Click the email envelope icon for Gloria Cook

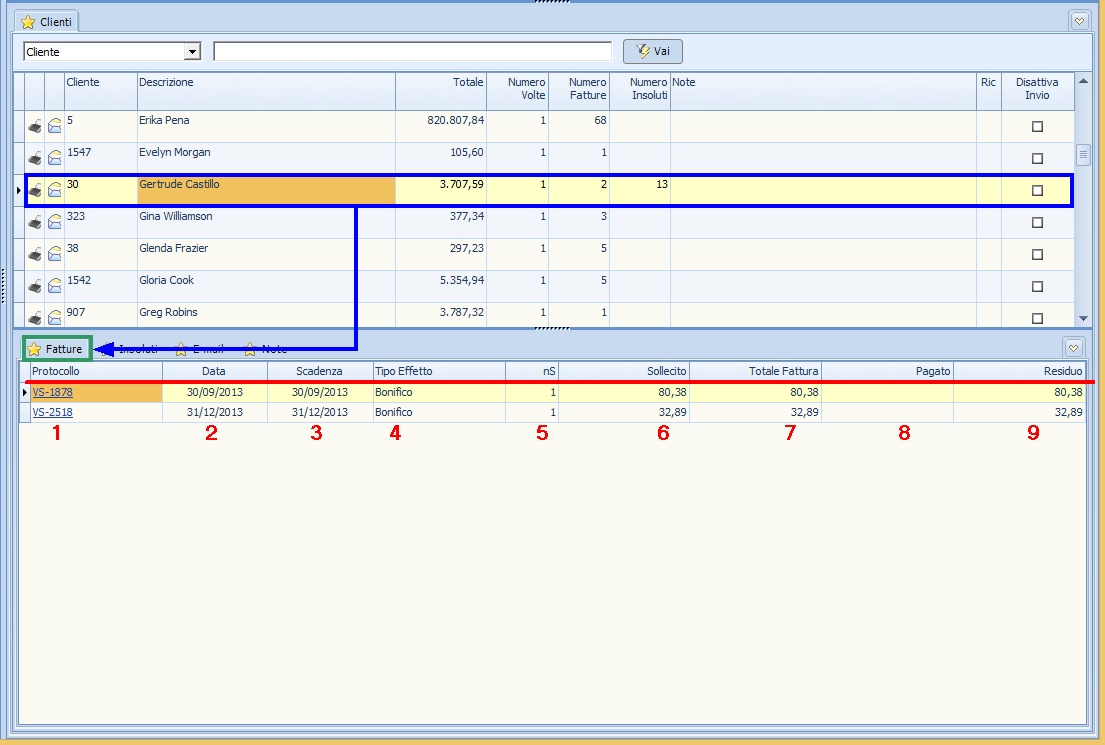[x=55, y=287]
